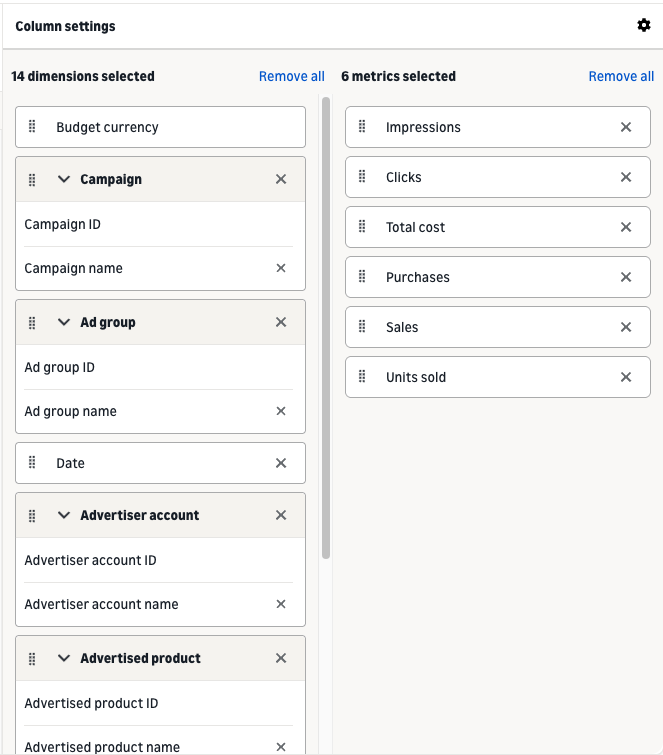The height and width of the screenshot is (755, 663).
Task: Grab the Sales drag handle
Action: [x=362, y=326]
